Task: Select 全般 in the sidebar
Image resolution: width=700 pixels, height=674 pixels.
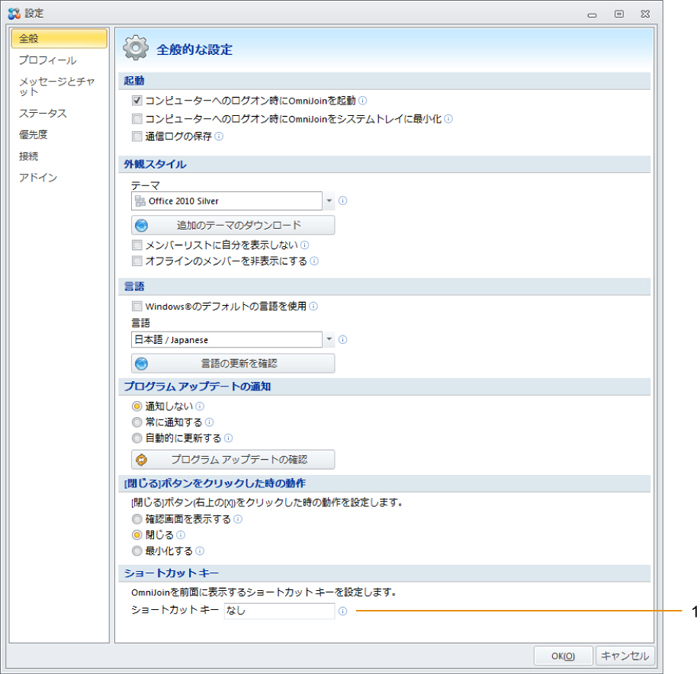Action: pos(59,38)
